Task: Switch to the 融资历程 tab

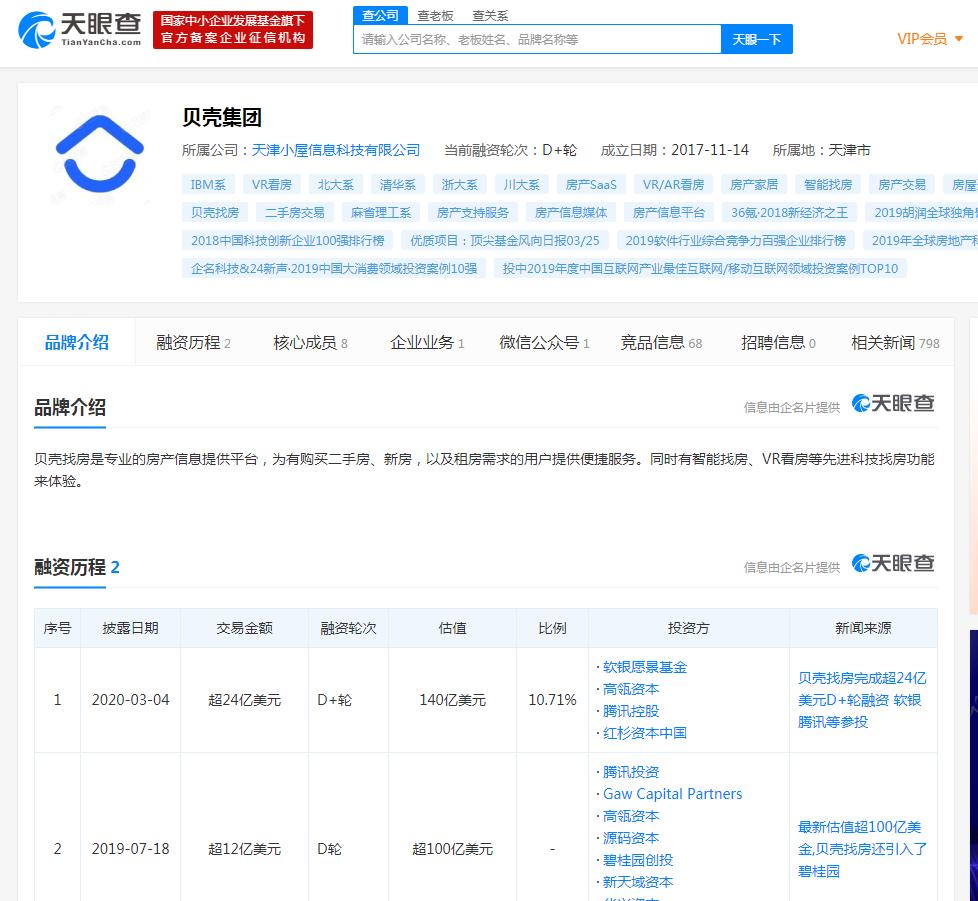Action: coord(193,342)
